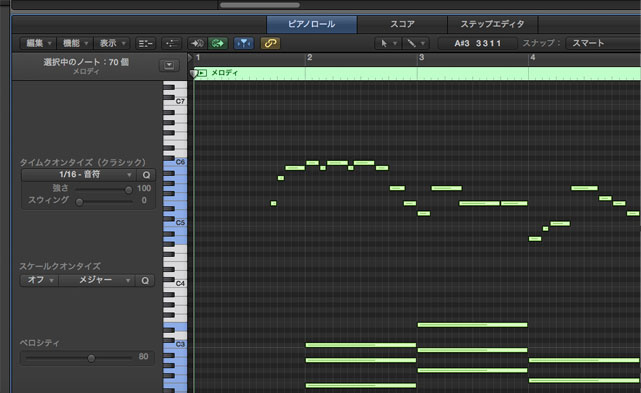Open the 1/16 - 音符 quantize dropdown
This screenshot has width=641, height=393.
[x=78, y=175]
